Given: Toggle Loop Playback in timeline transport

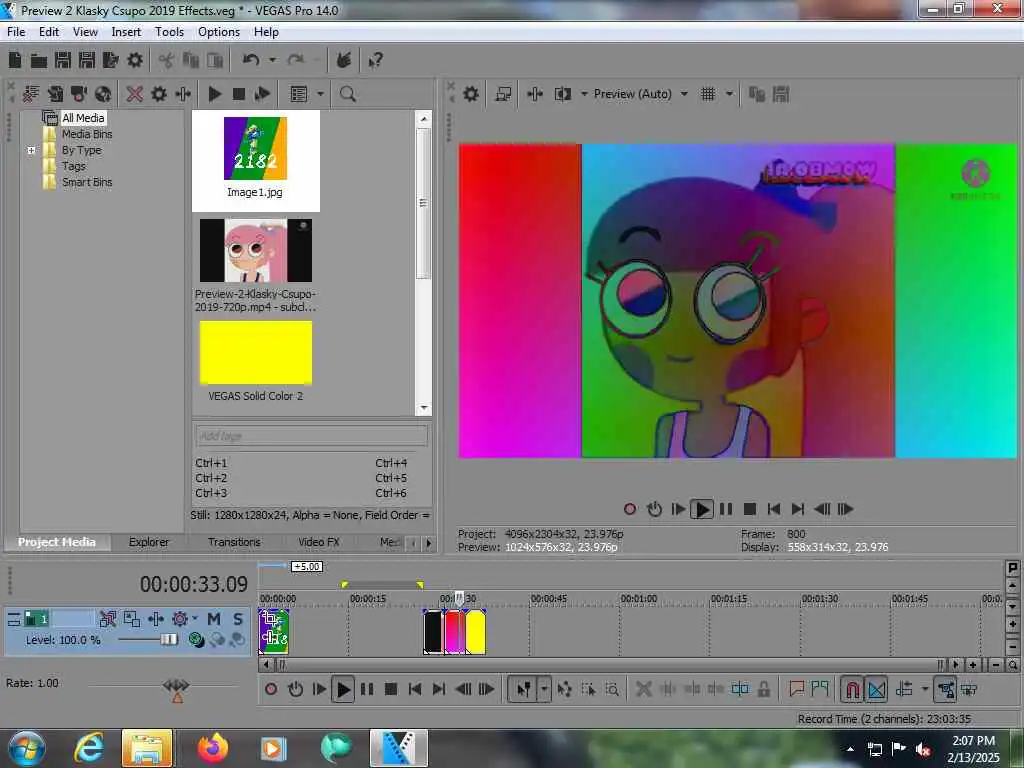Looking at the screenshot, I should [x=295, y=689].
